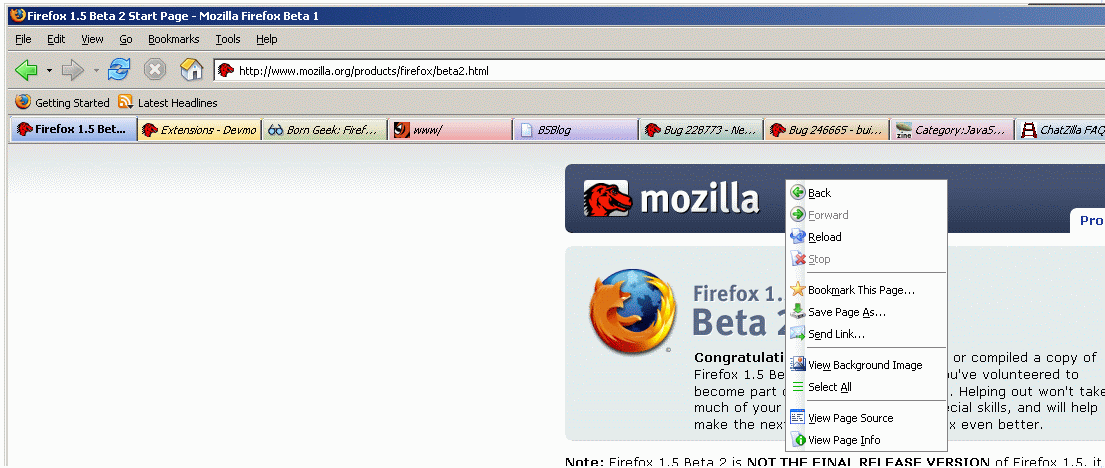Switch to Category:JavaS... tab

tap(952, 130)
